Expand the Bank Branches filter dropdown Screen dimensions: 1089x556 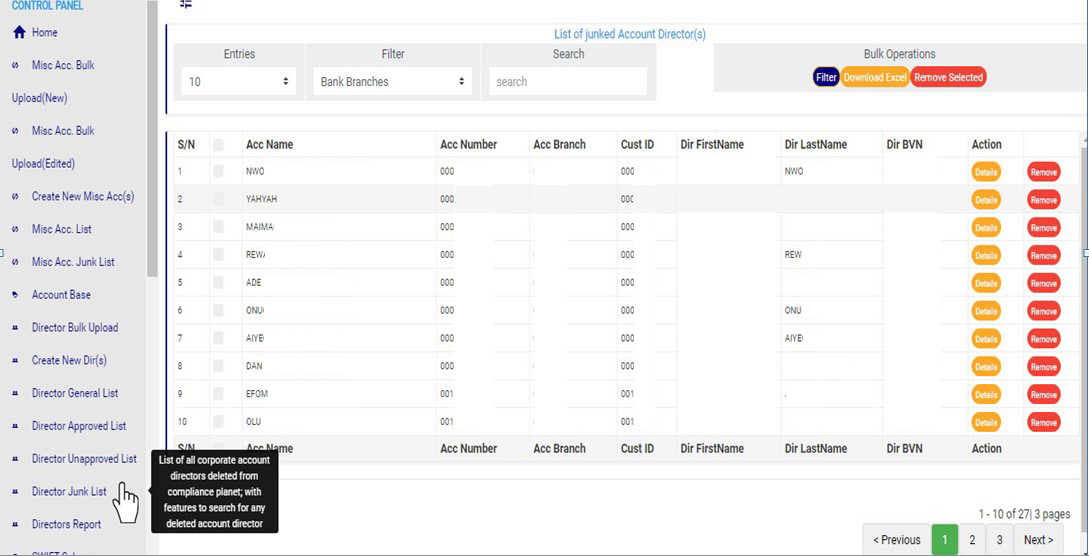392,82
